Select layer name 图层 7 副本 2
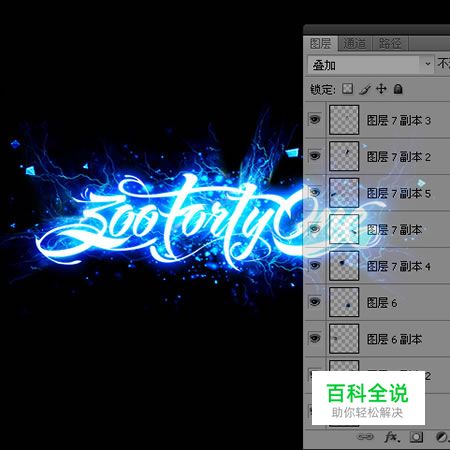The height and width of the screenshot is (450, 450). point(399,157)
